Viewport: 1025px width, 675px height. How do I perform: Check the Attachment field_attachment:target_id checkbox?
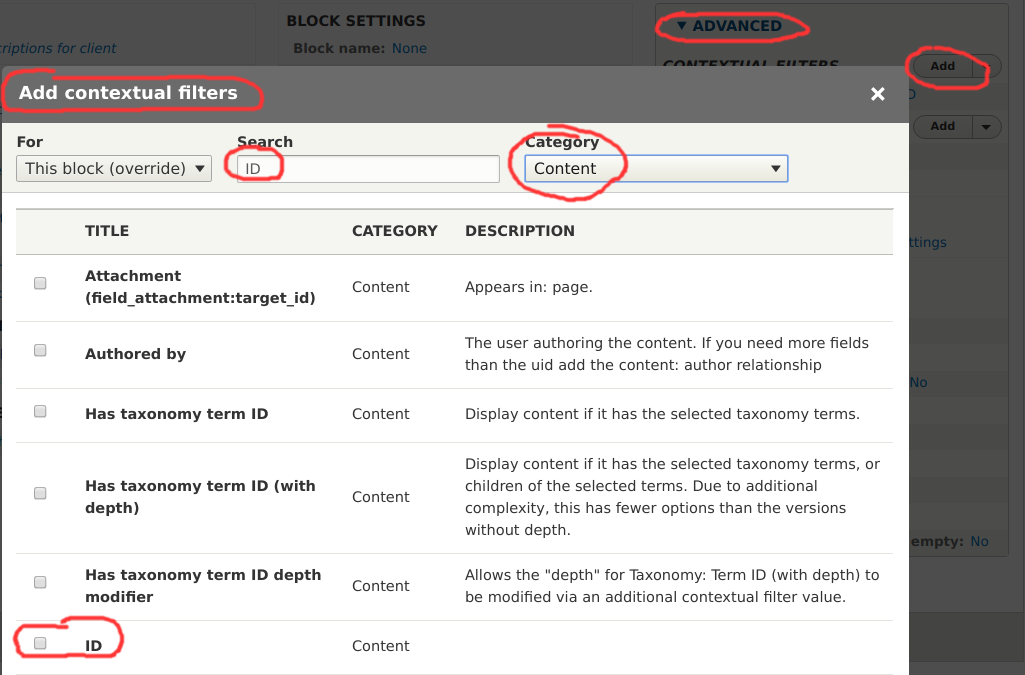pos(40,284)
